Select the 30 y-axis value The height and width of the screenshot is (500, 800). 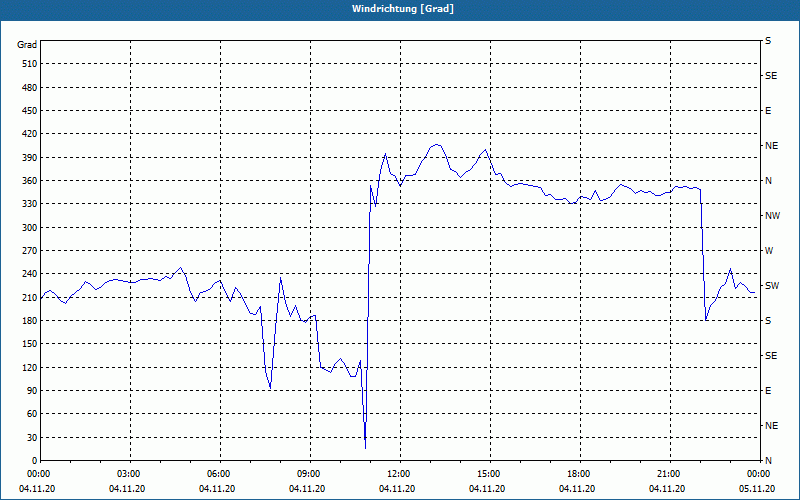pyautogui.click(x=32, y=437)
